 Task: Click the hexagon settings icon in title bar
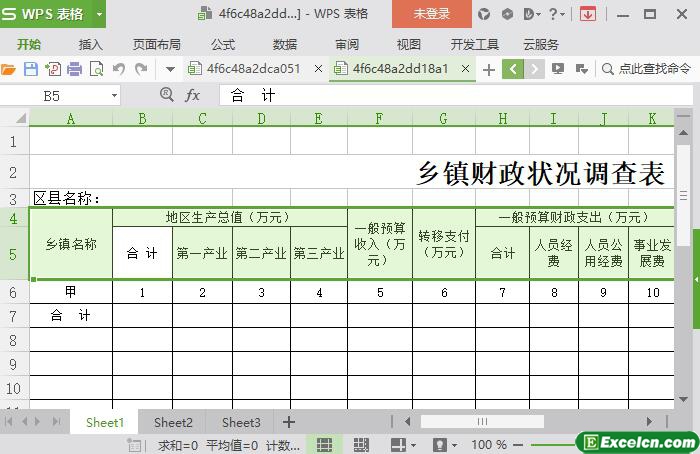point(507,14)
